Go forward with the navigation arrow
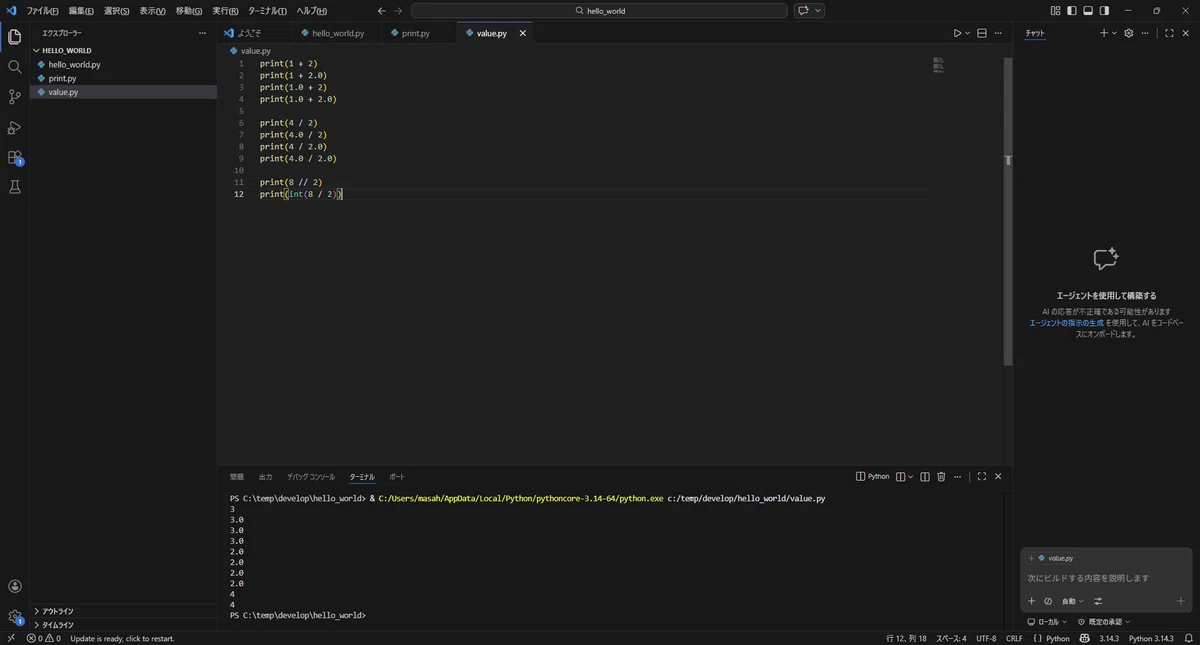The image size is (1200, 645). click(x=398, y=11)
